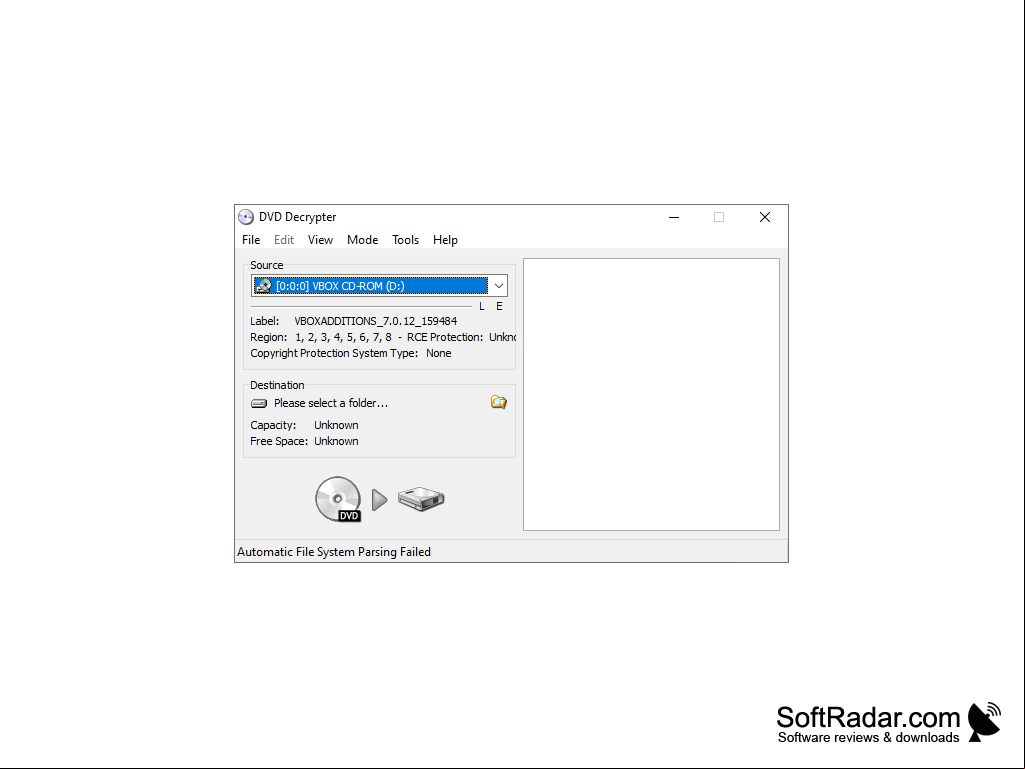Click the status bar 'Automatic File System Parsing Failed'
Screen dimensions: 1025x769
(334, 552)
